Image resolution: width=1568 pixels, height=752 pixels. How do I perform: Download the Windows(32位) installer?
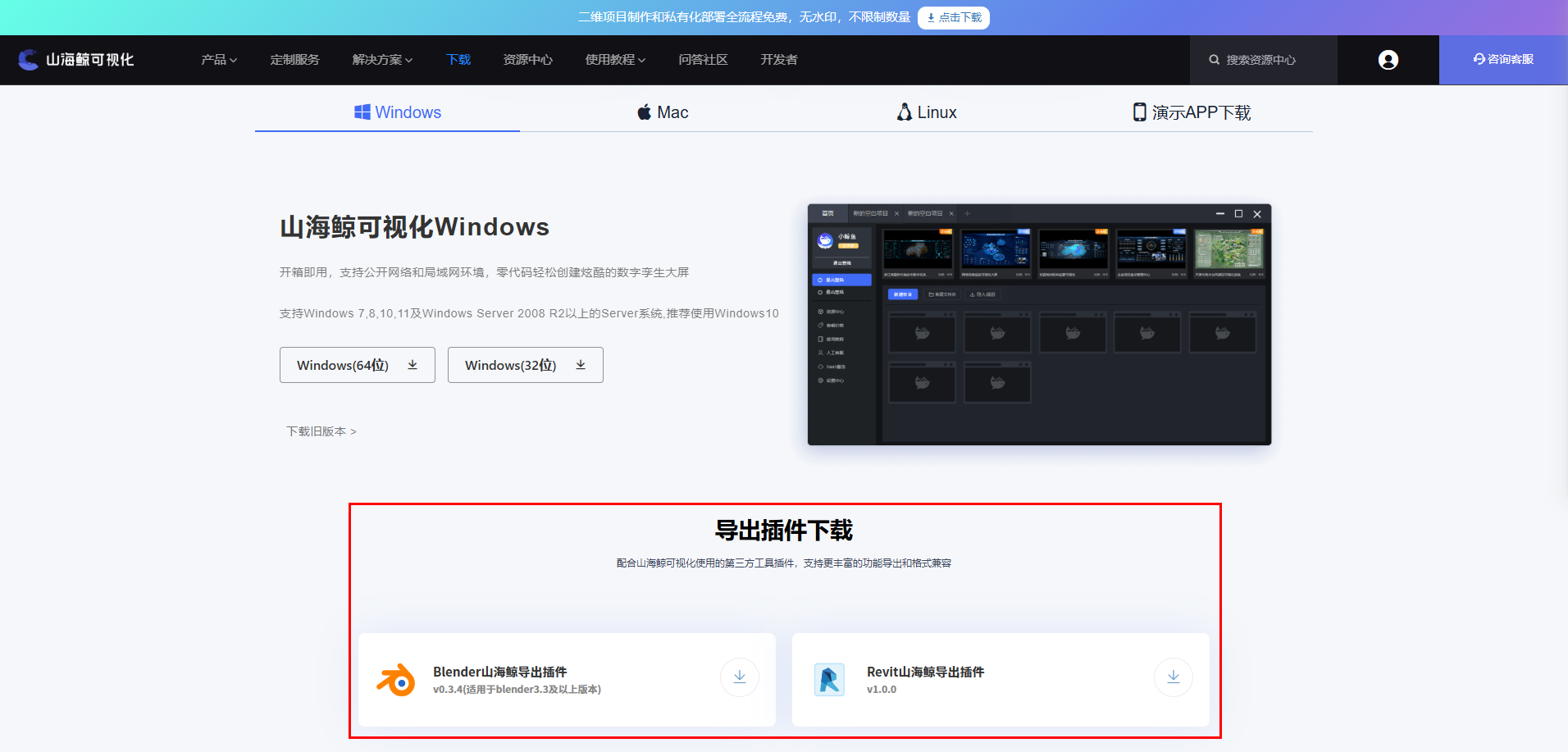pos(526,365)
